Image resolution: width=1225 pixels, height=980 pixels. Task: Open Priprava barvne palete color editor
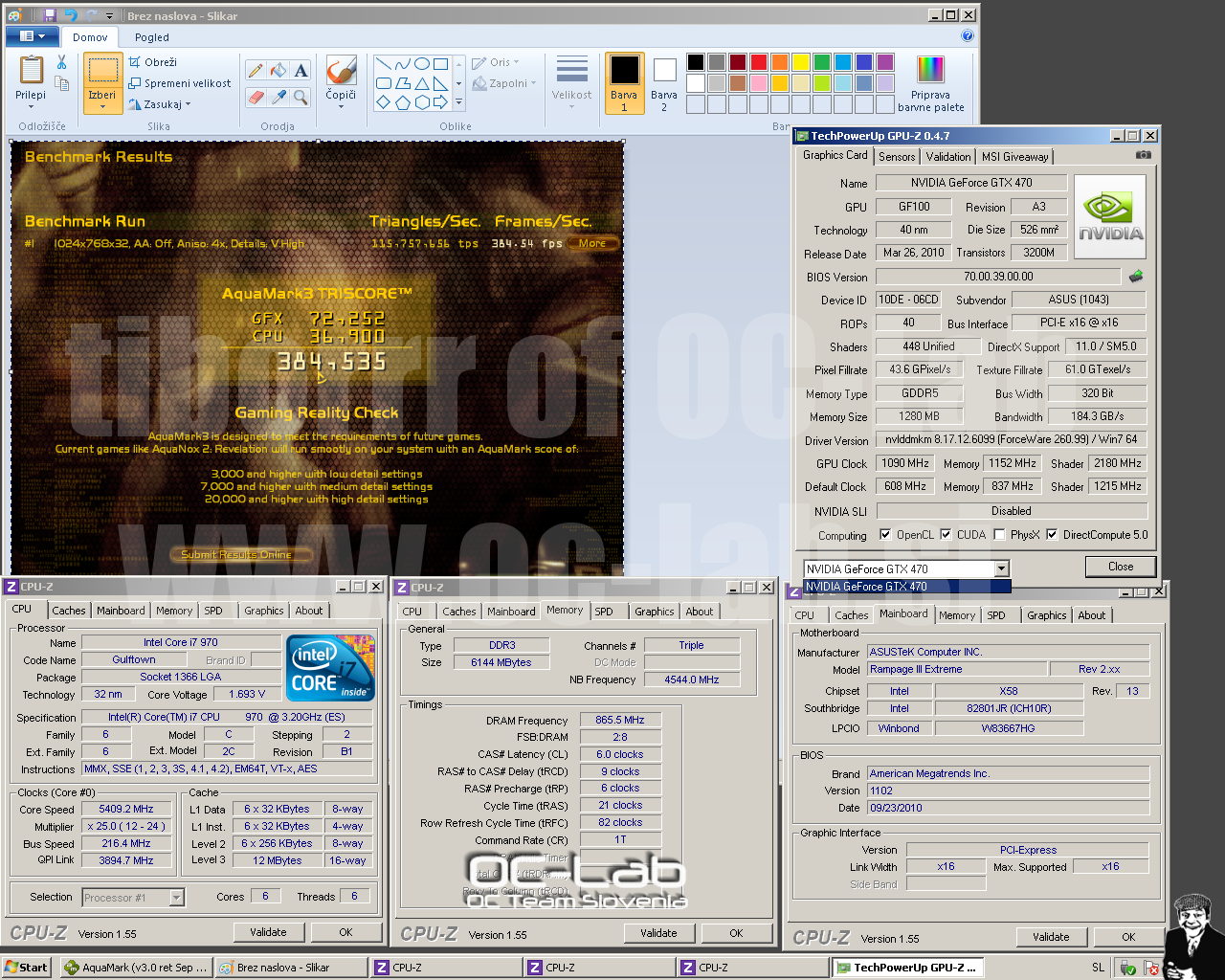point(930,82)
